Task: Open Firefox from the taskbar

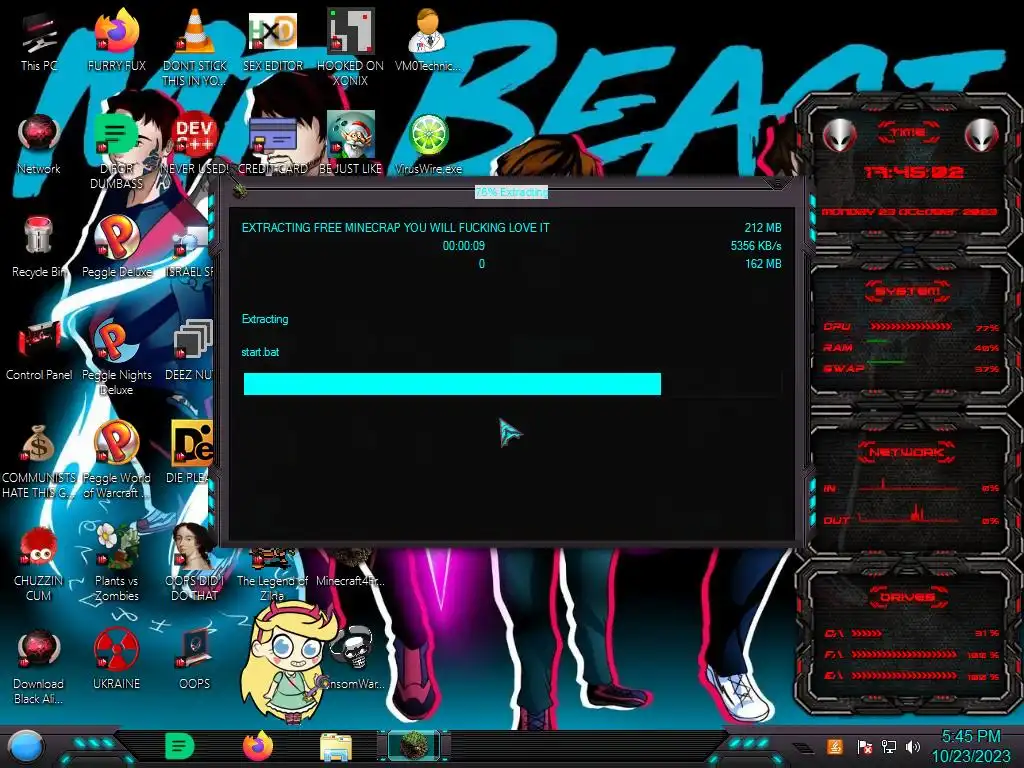Action: tap(258, 746)
